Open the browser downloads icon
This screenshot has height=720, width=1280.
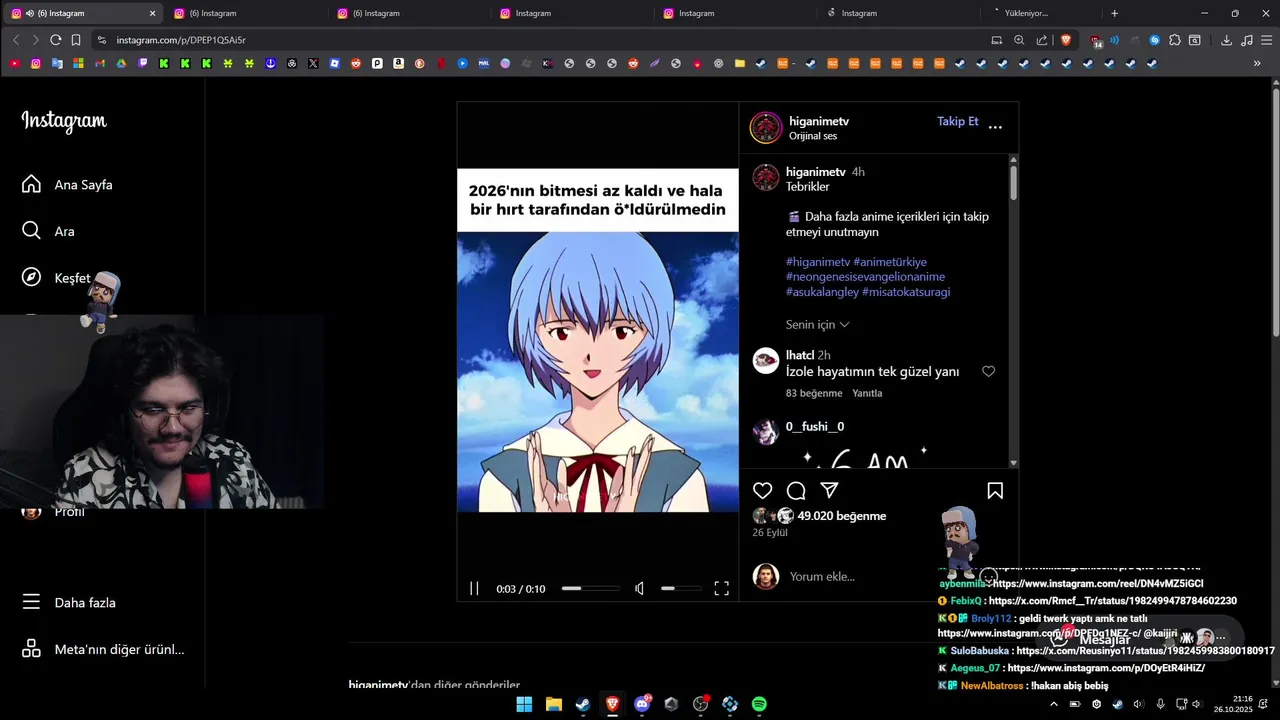pyautogui.click(x=1226, y=40)
